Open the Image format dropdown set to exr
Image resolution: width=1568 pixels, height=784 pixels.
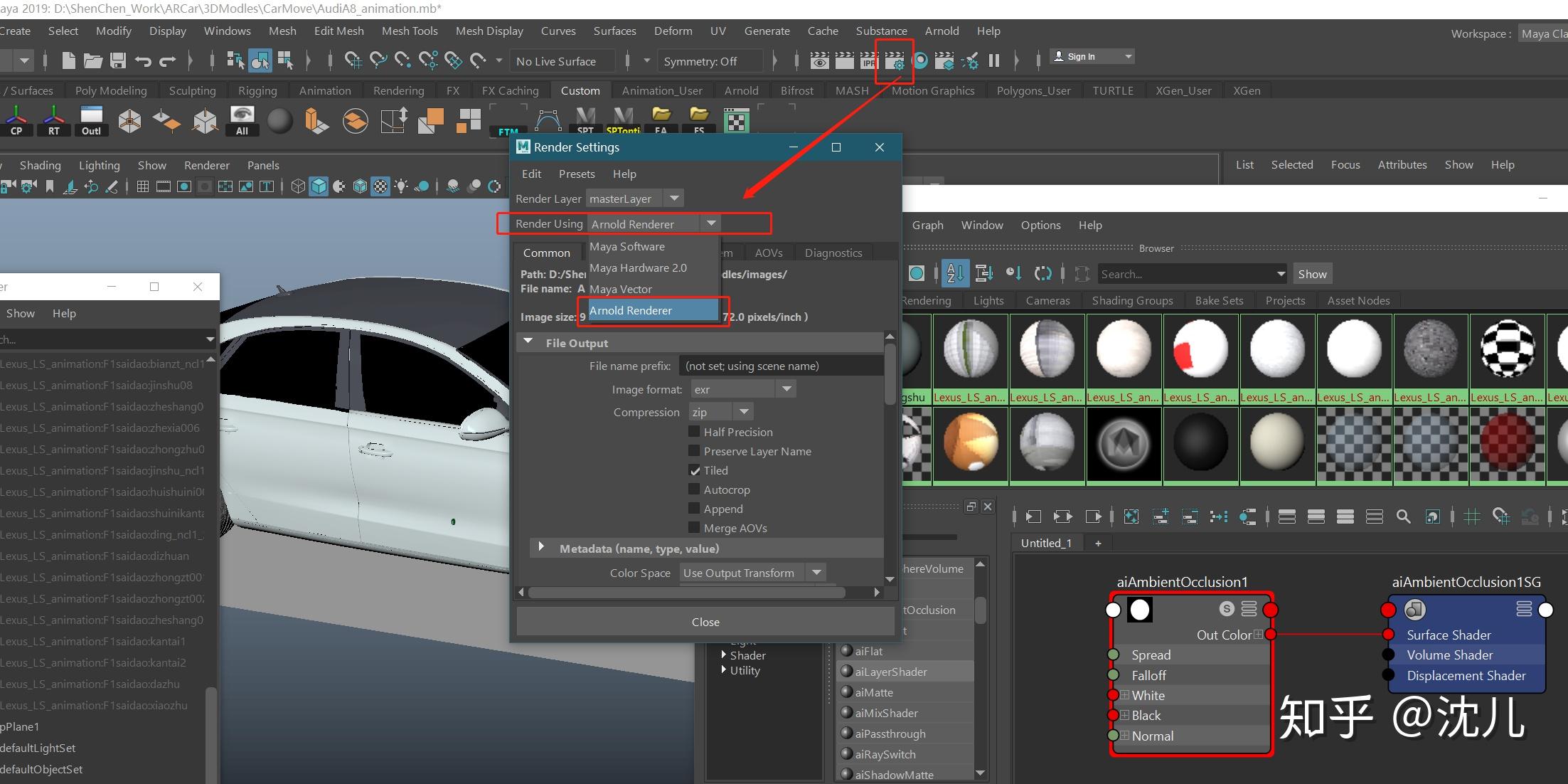coord(786,388)
